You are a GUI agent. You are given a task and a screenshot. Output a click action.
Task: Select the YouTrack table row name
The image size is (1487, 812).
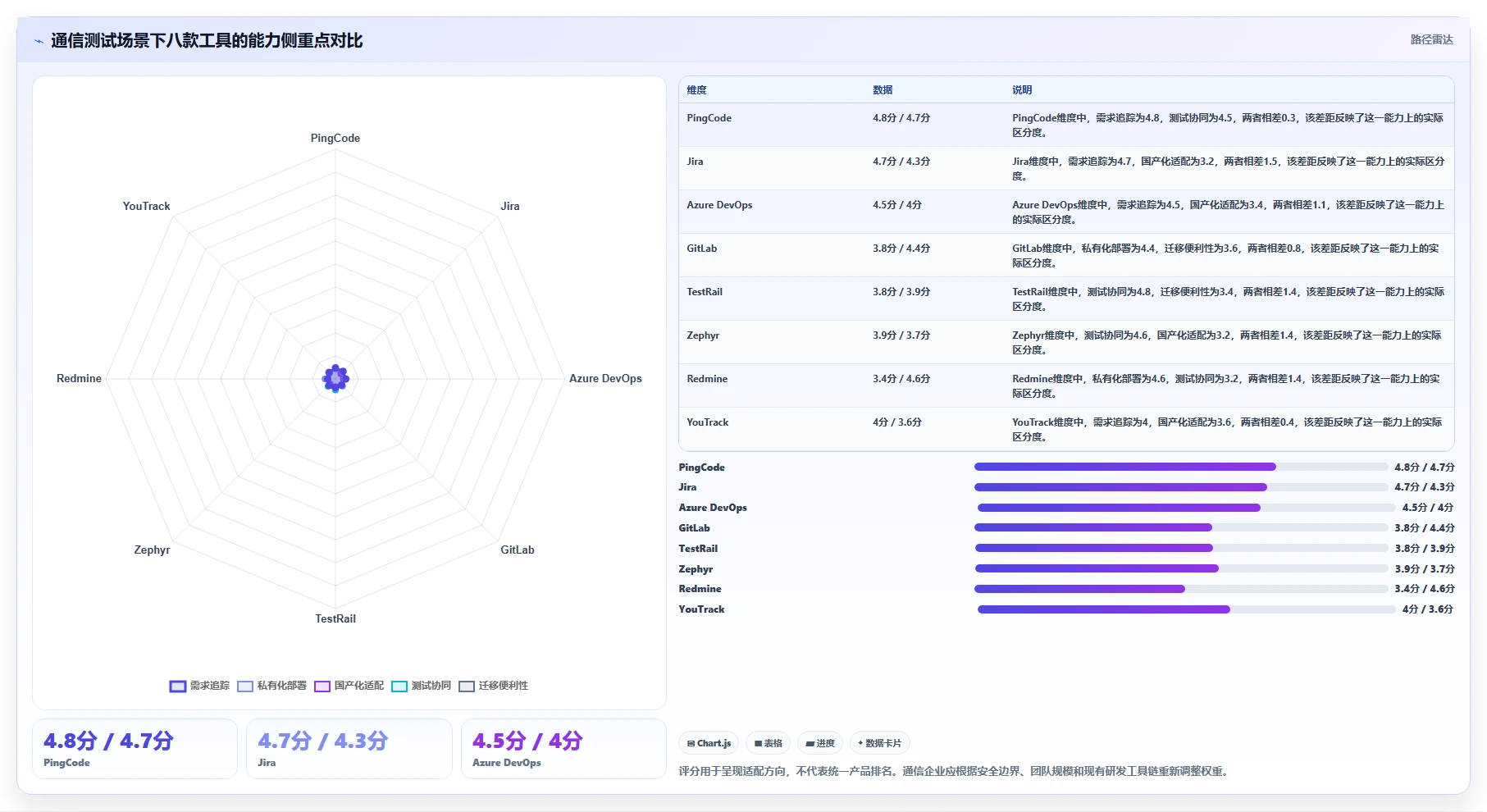point(707,422)
